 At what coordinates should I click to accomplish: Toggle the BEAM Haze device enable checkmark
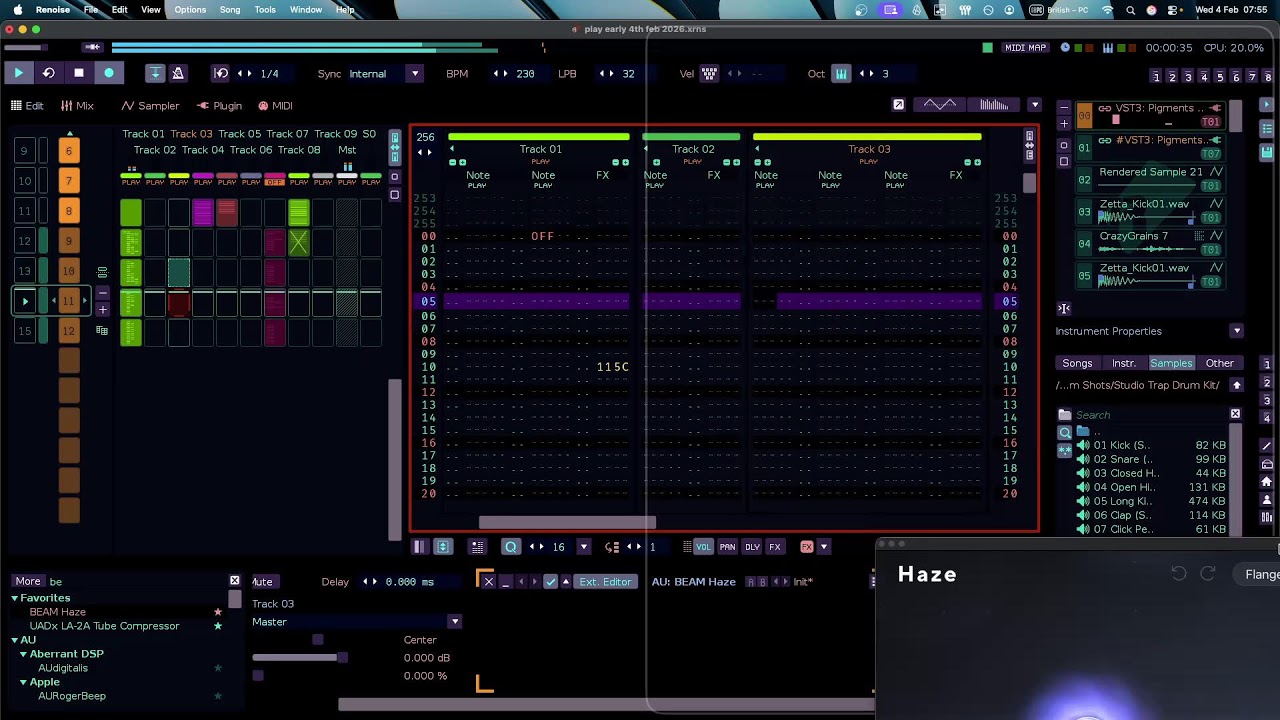pyautogui.click(x=550, y=582)
